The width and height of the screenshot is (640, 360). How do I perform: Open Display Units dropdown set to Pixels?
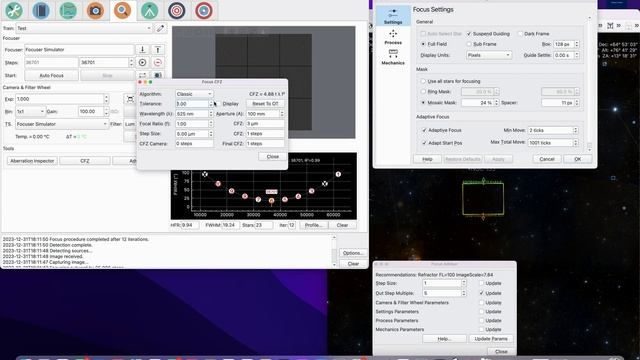click(x=489, y=55)
